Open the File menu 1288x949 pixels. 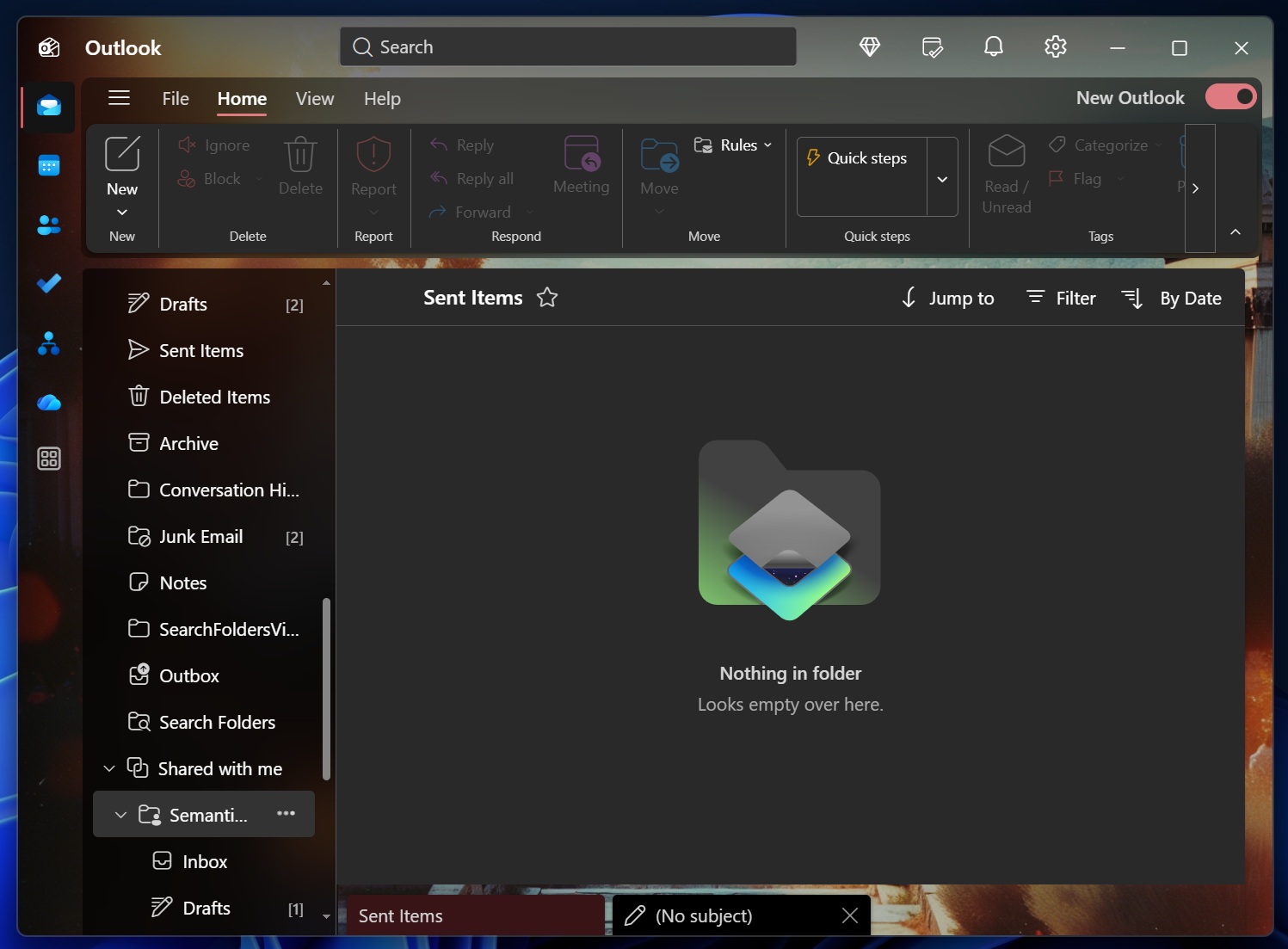[176, 99]
